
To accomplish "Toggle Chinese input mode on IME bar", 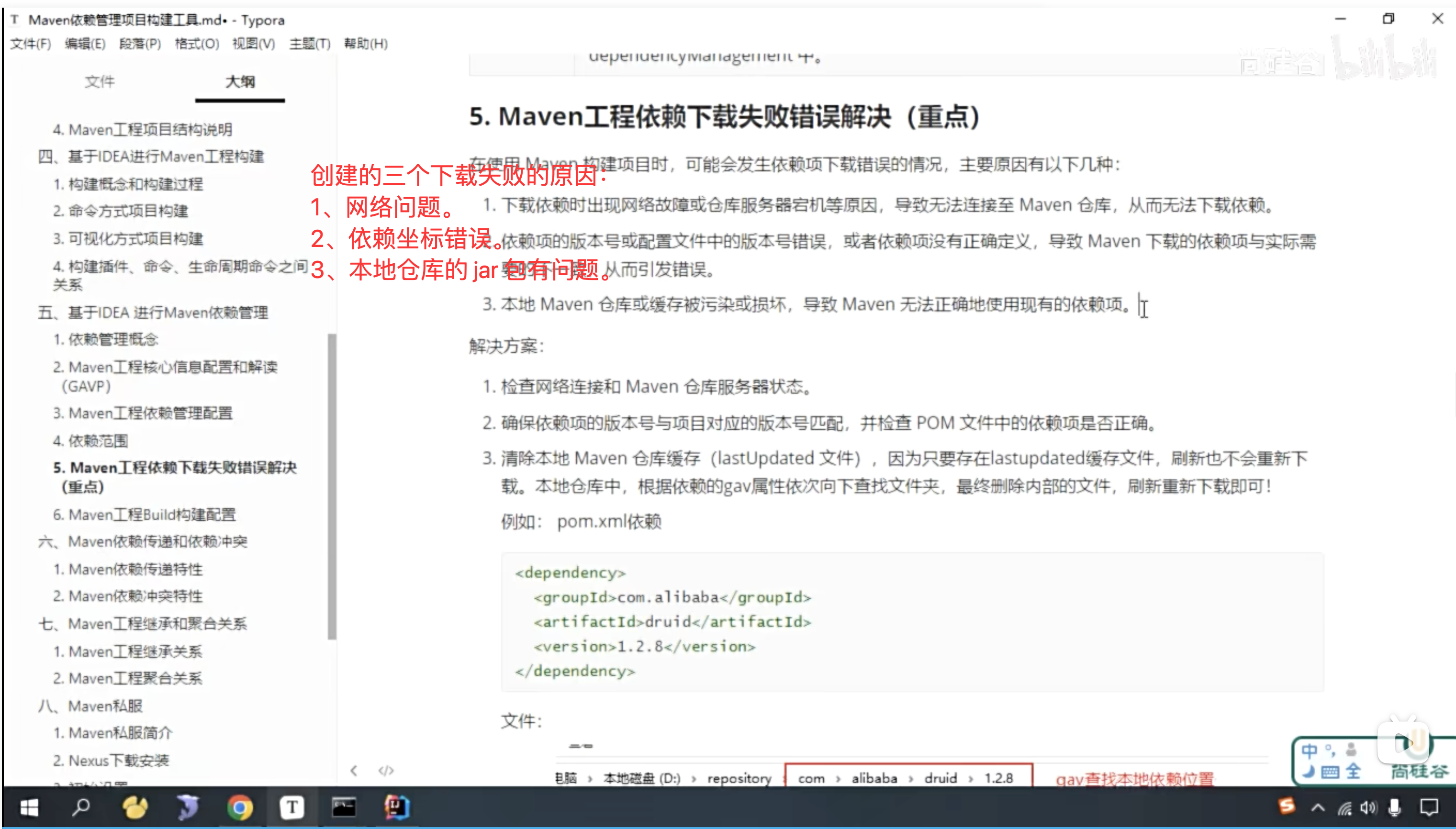I will pyautogui.click(x=1309, y=751).
